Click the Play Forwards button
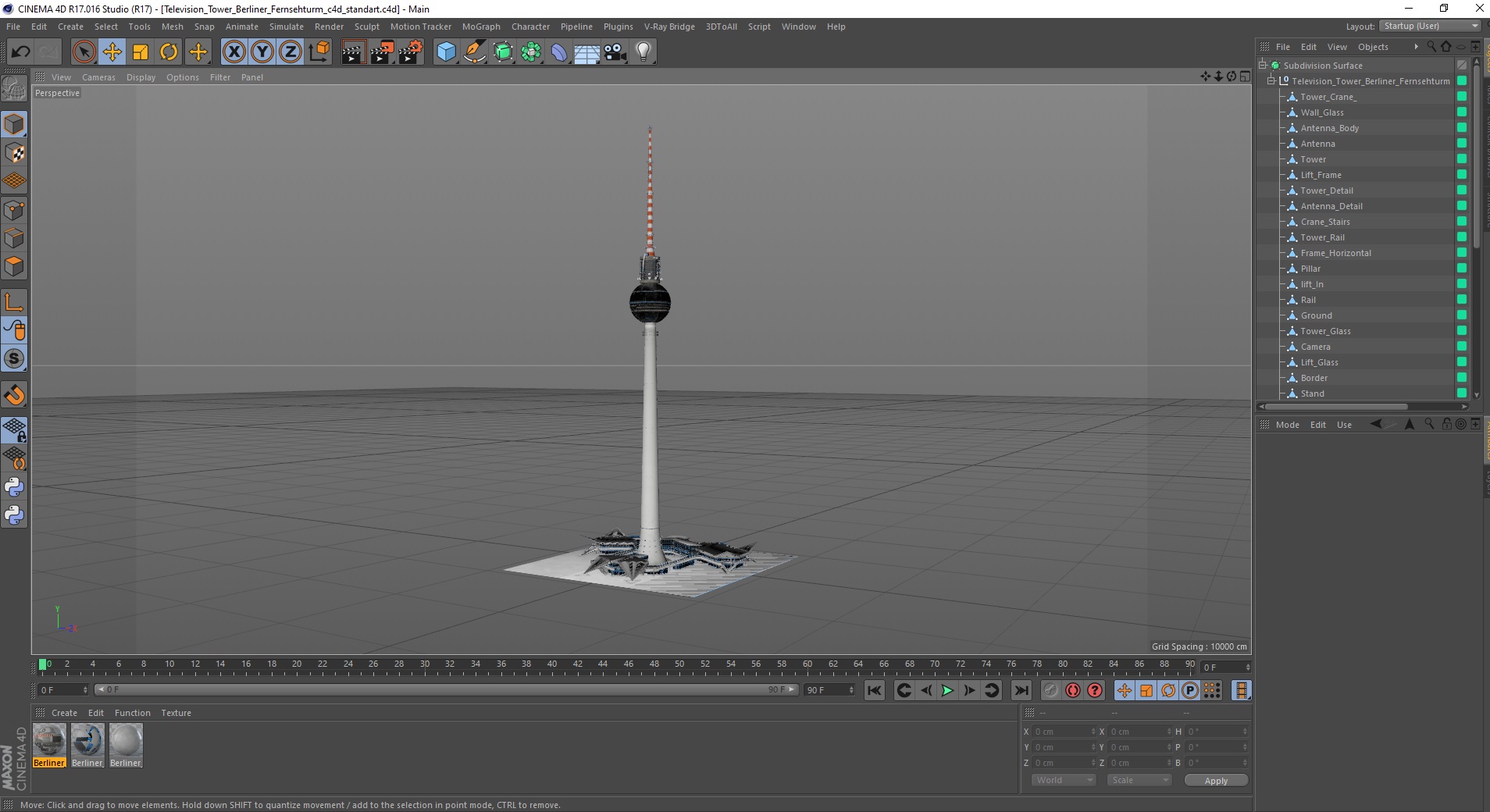This screenshot has width=1490, height=812. coord(947,690)
